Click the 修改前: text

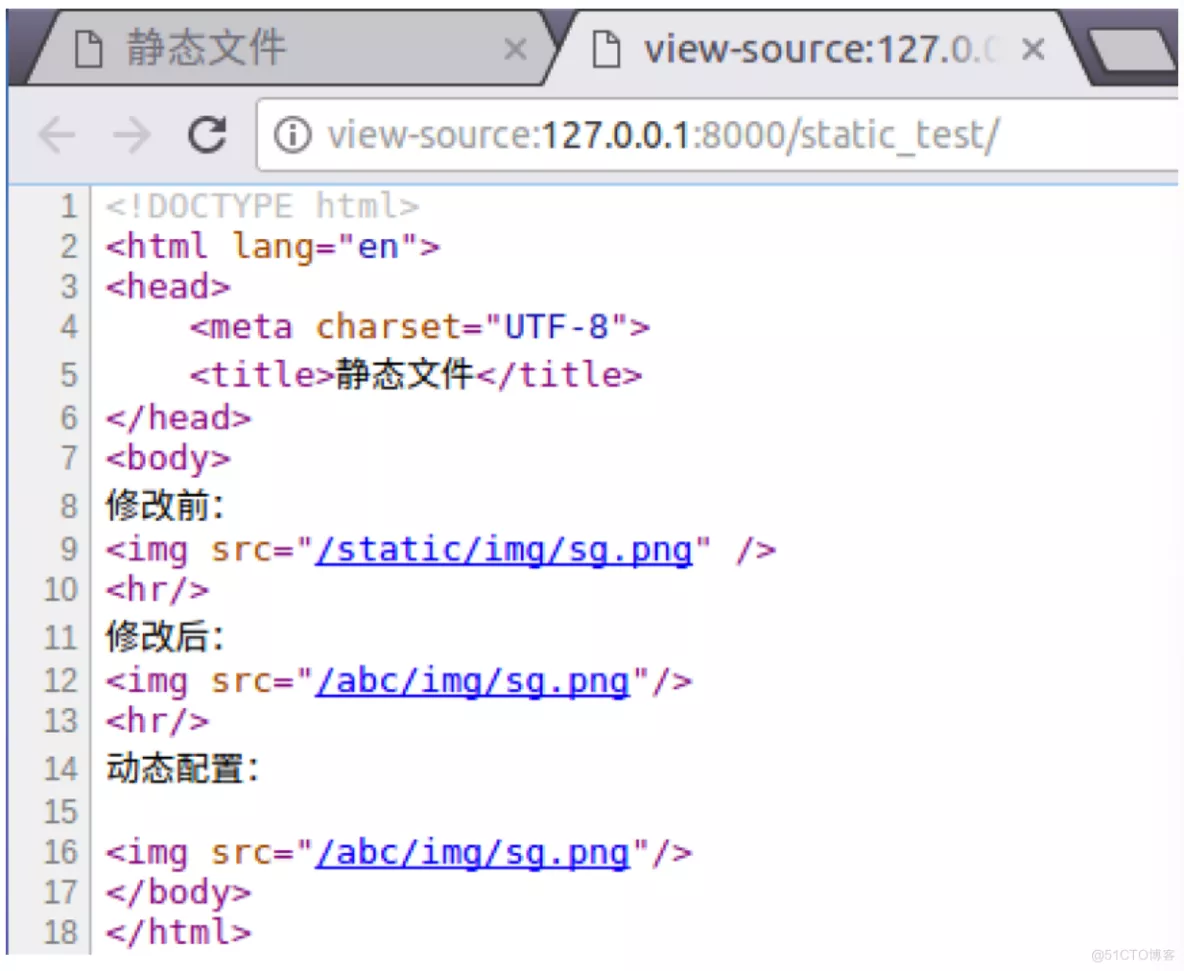[165, 505]
